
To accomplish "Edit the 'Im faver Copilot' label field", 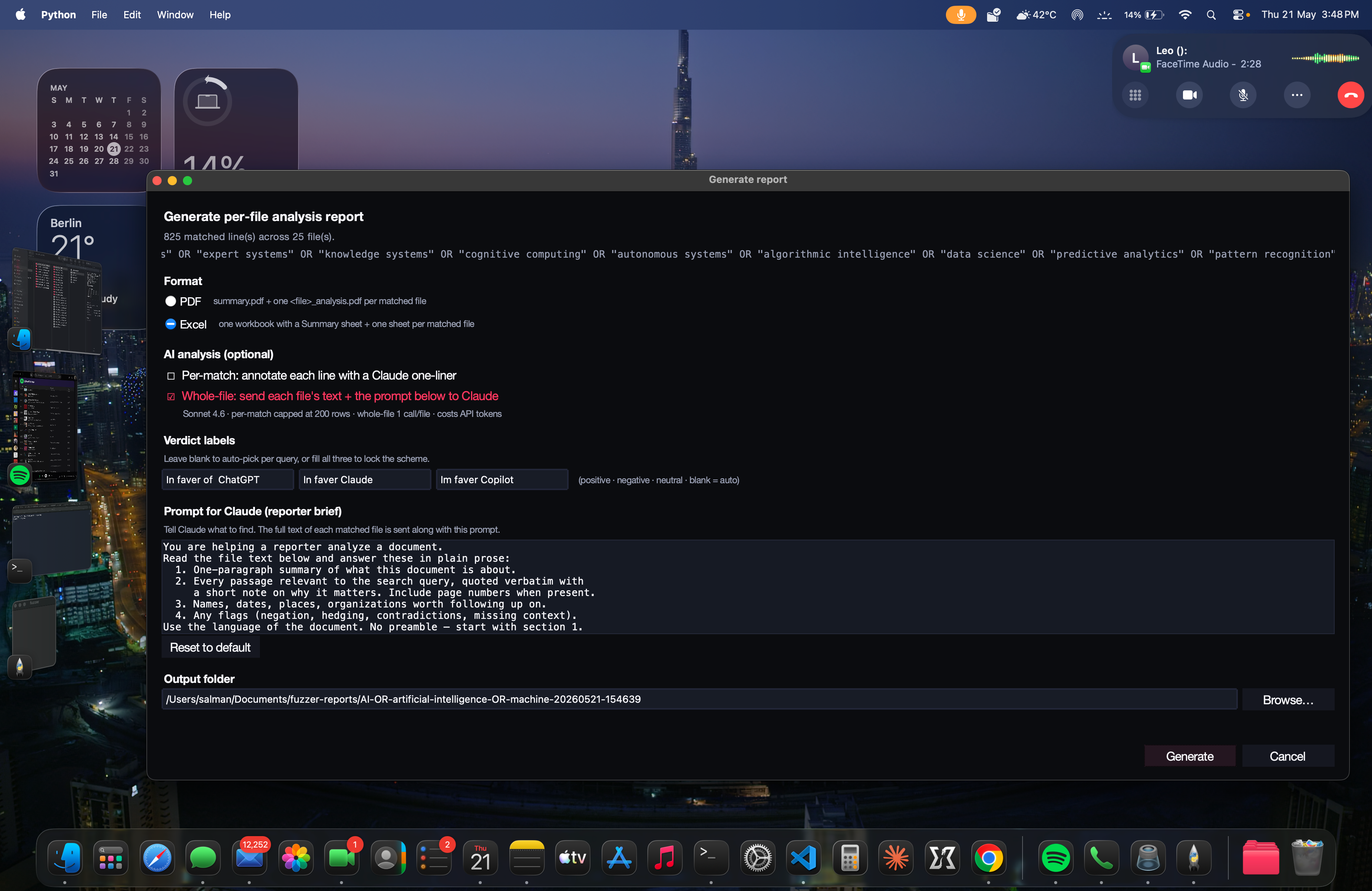I will point(502,479).
